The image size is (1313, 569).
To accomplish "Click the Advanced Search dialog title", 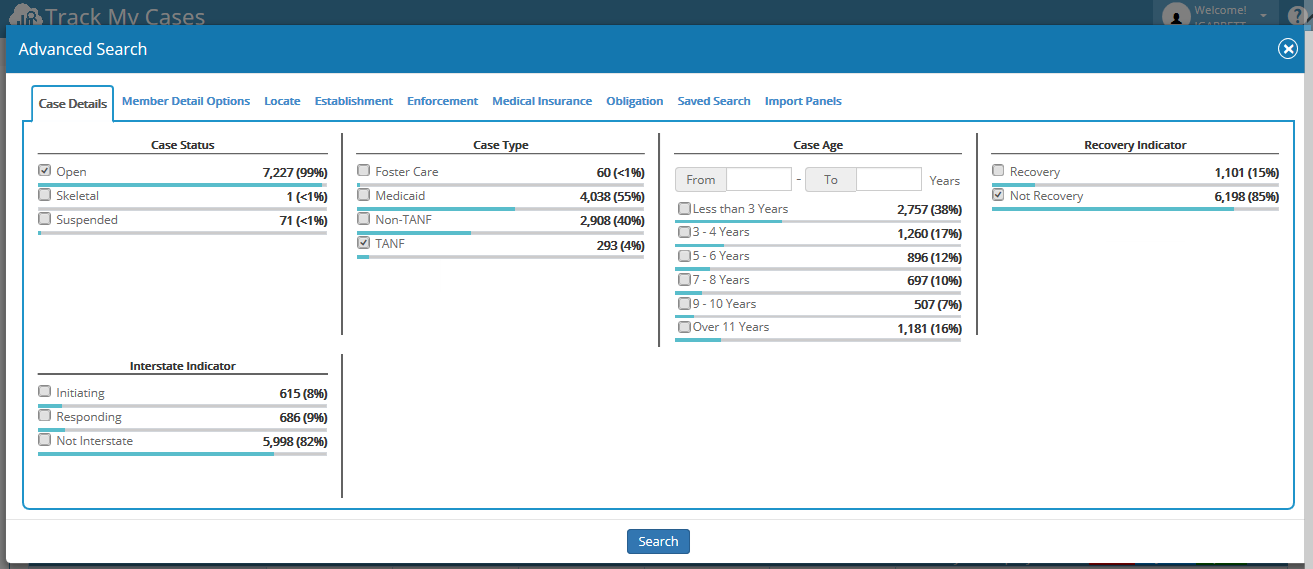I will pyautogui.click(x=83, y=49).
